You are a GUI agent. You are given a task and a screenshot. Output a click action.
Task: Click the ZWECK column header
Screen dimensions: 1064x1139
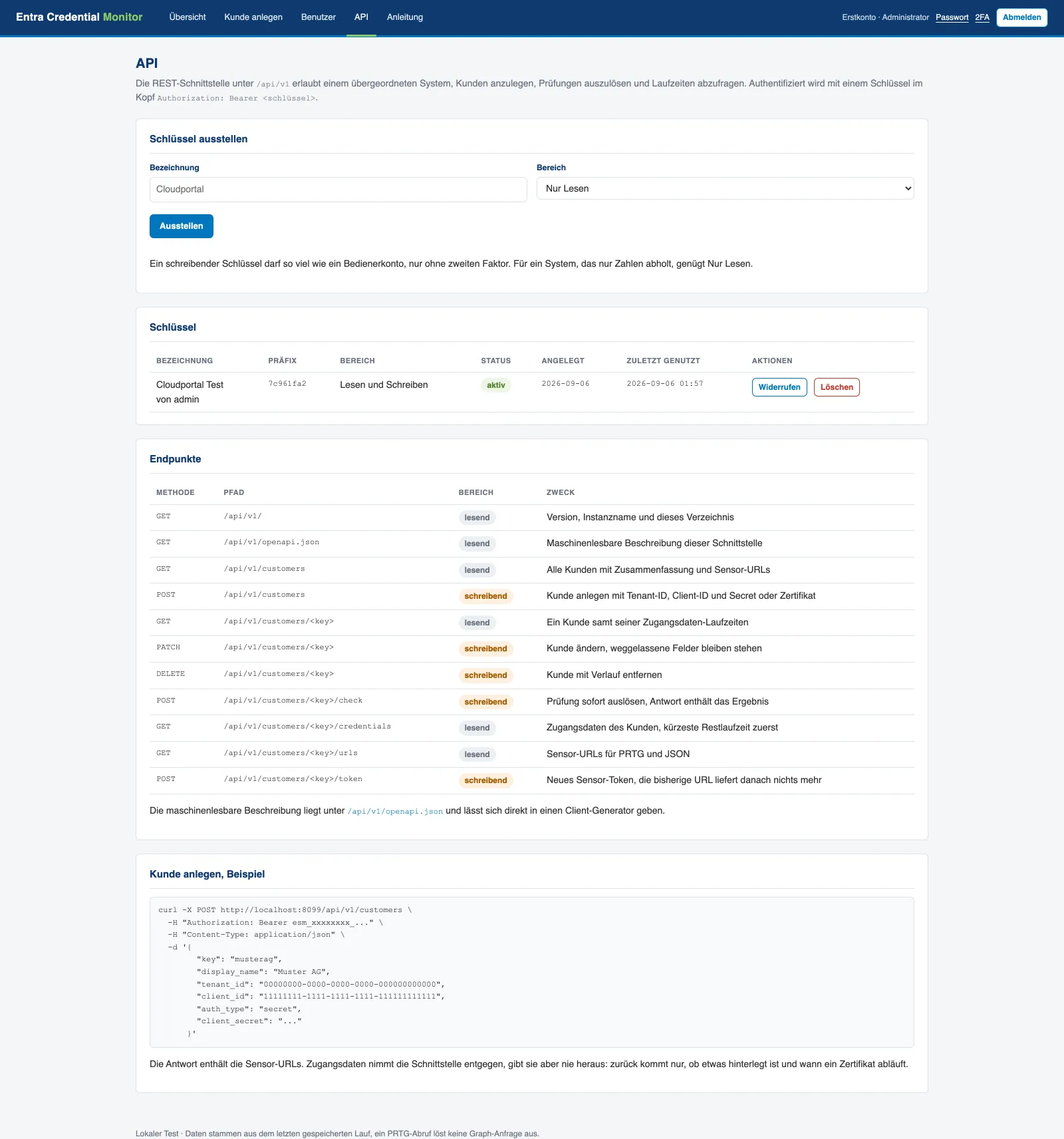561,492
